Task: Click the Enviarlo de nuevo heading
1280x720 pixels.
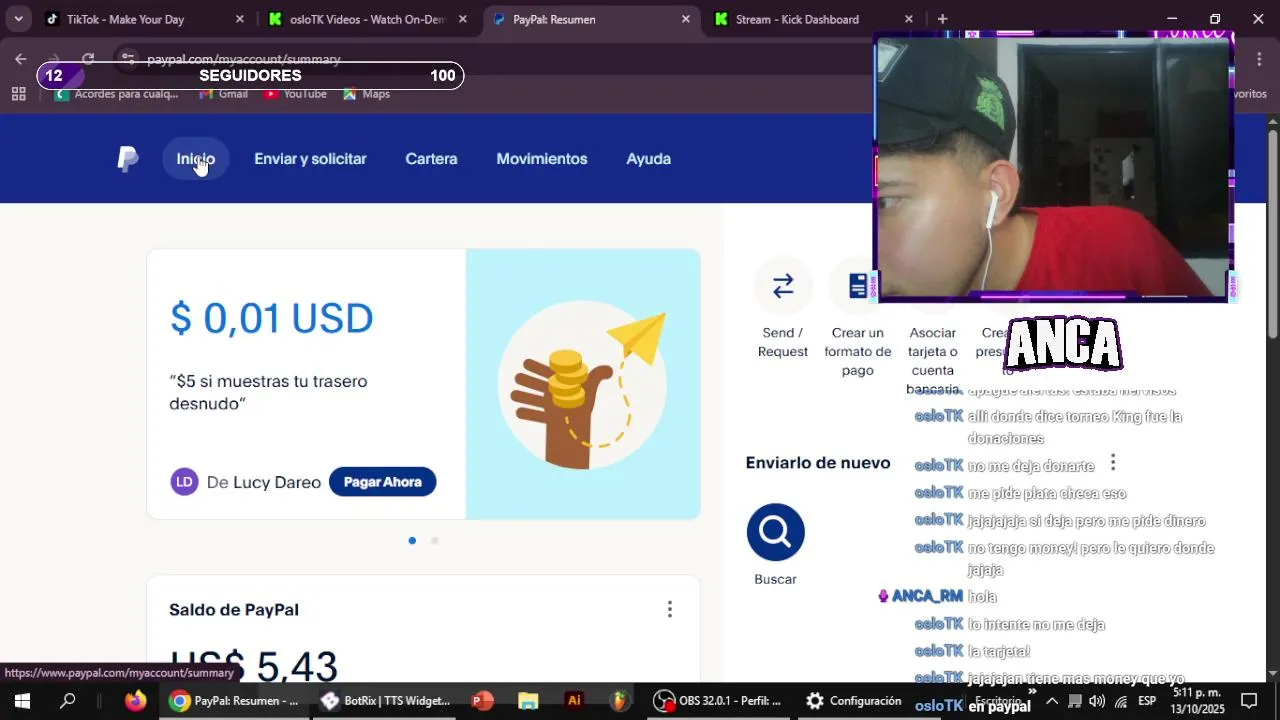Action: click(818, 463)
